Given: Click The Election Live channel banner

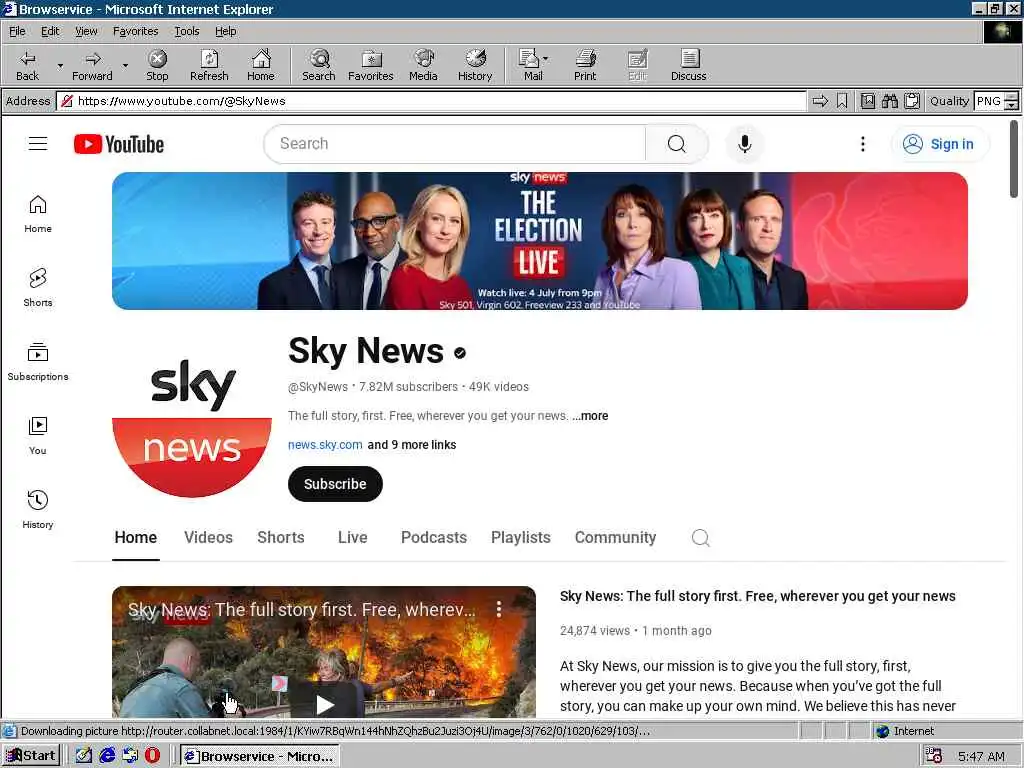Looking at the screenshot, I should click(x=539, y=241).
